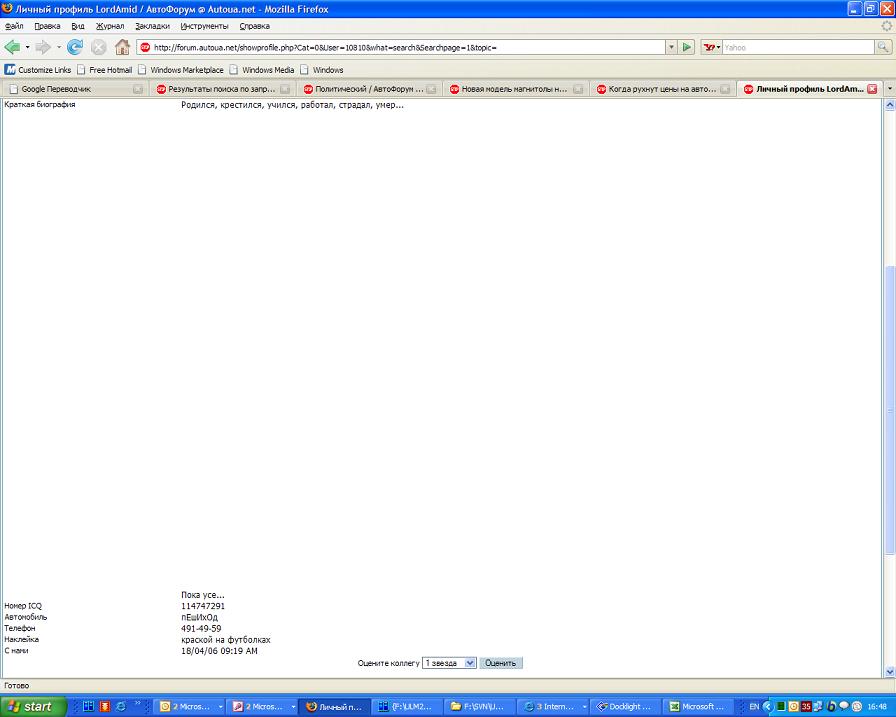
Task: Open the Free Hotmail bookmark
Action: (x=109, y=70)
